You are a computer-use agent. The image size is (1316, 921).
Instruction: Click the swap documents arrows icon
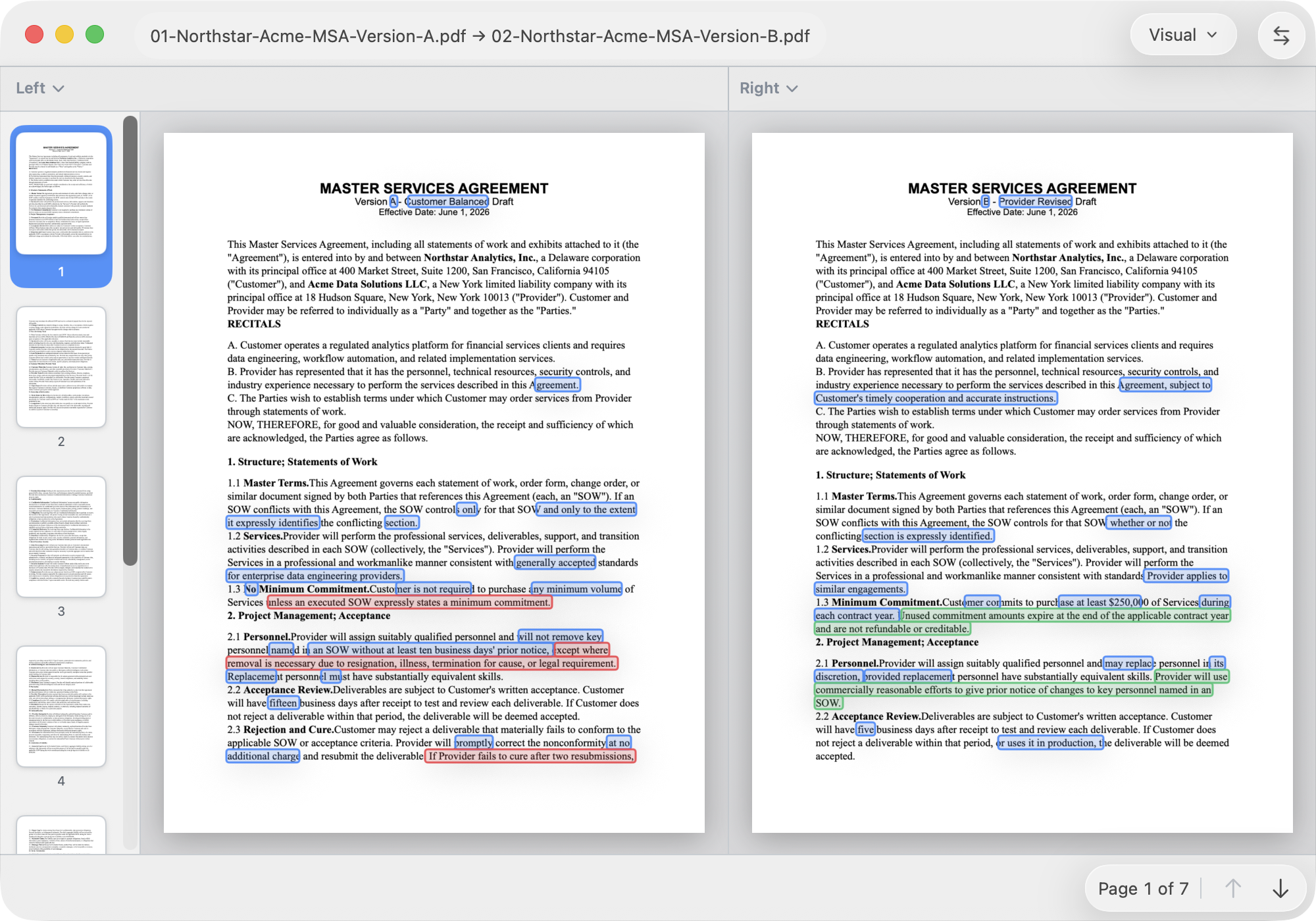[x=1280, y=36]
